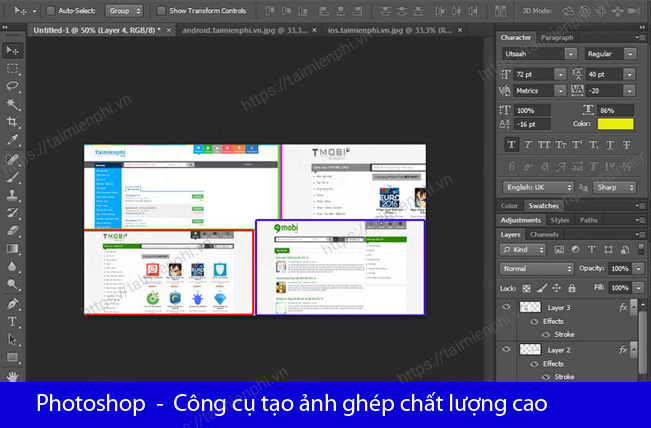Enable Show Transform Controls checkbox
Image resolution: width=651 pixels, height=428 pixels.
pyautogui.click(x=161, y=11)
